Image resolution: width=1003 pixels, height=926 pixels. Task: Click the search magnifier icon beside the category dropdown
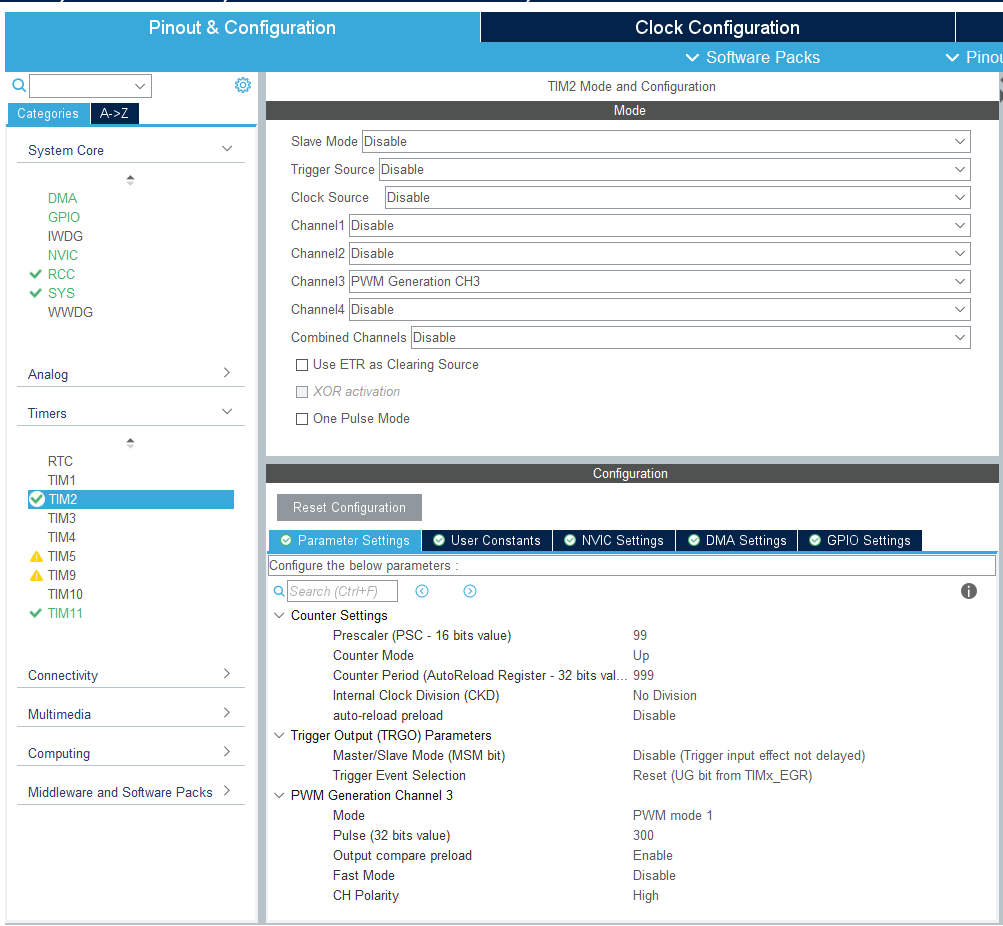coord(18,86)
